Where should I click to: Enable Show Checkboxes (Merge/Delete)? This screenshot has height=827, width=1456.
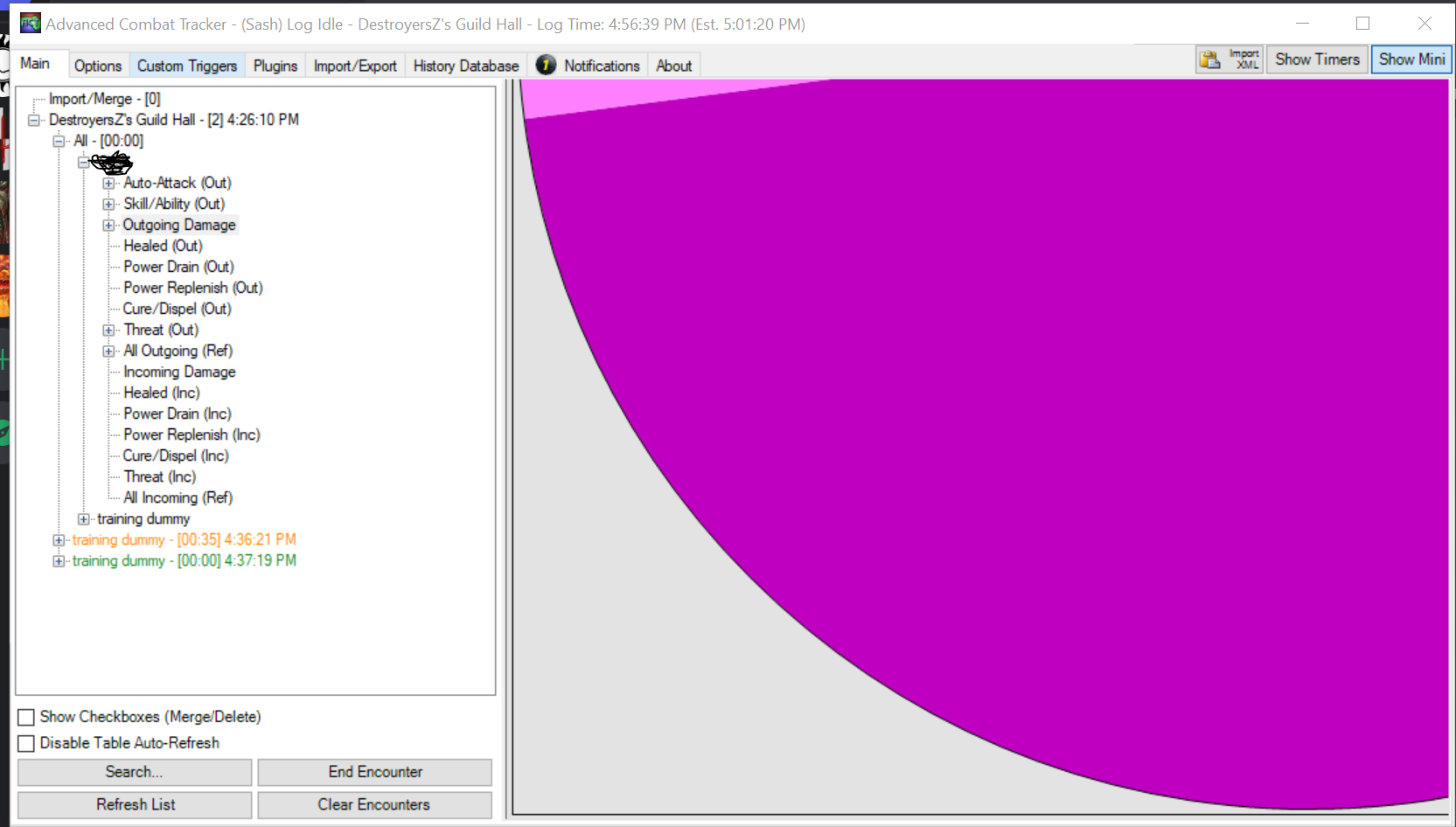tap(25, 717)
